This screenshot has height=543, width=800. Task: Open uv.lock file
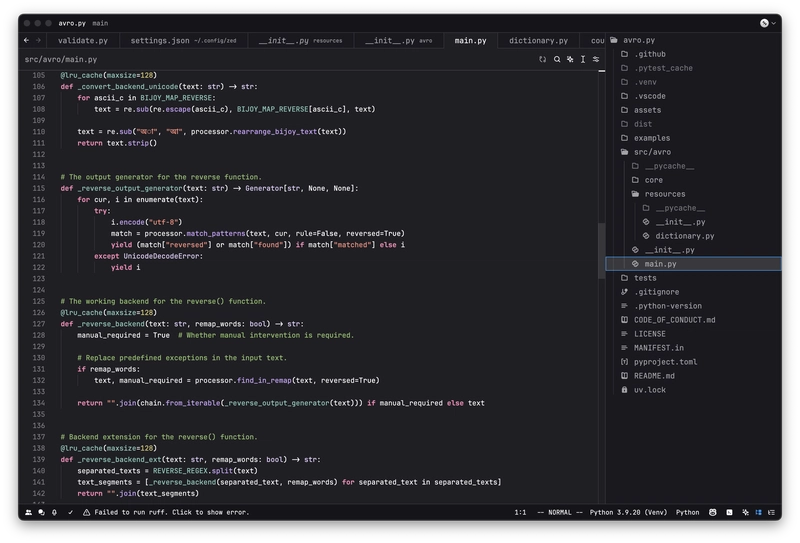point(693,390)
